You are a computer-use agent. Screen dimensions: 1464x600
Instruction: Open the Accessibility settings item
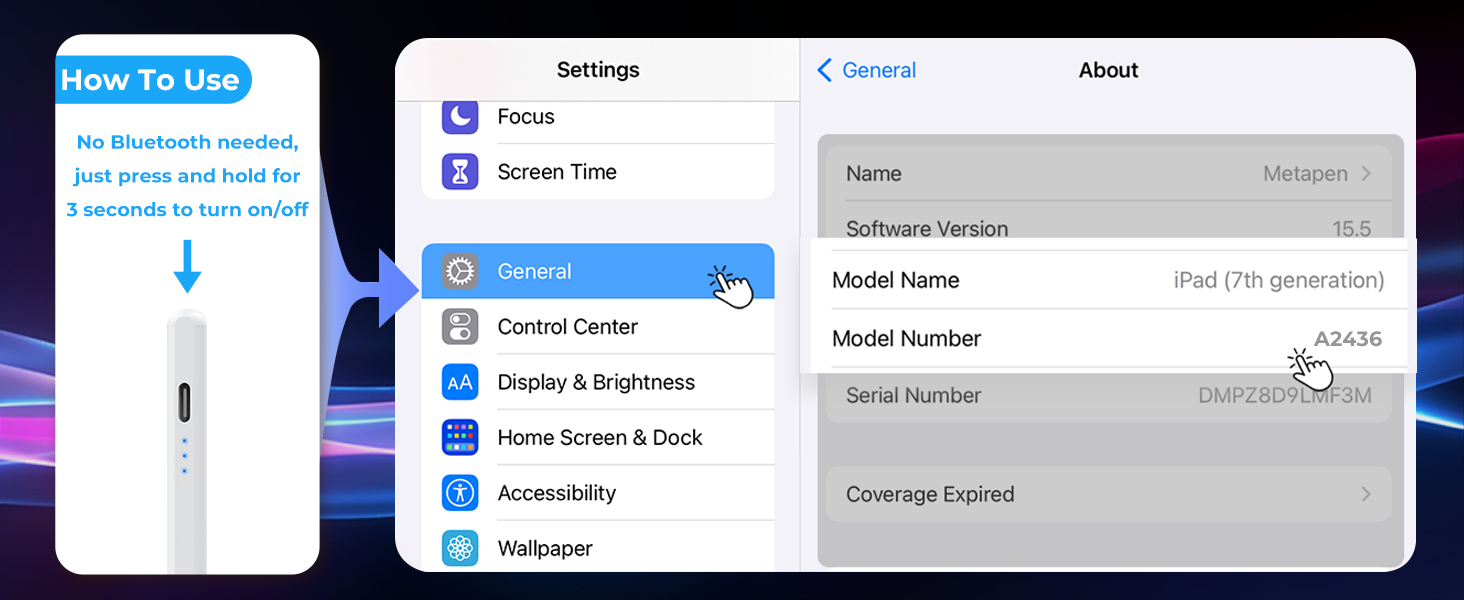click(598, 493)
